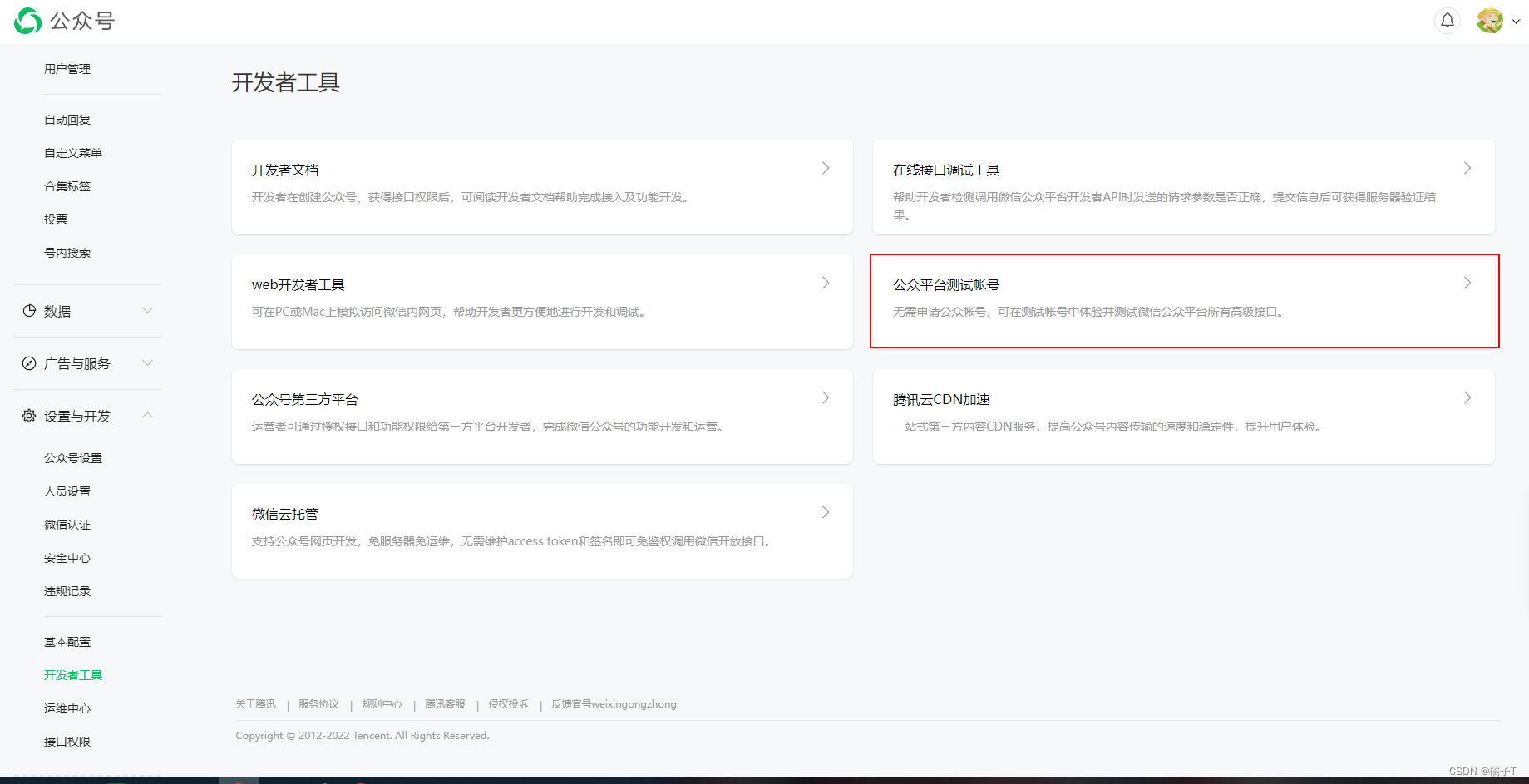The image size is (1529, 784).
Task: Open 微信云托管 card title
Action: (x=285, y=514)
